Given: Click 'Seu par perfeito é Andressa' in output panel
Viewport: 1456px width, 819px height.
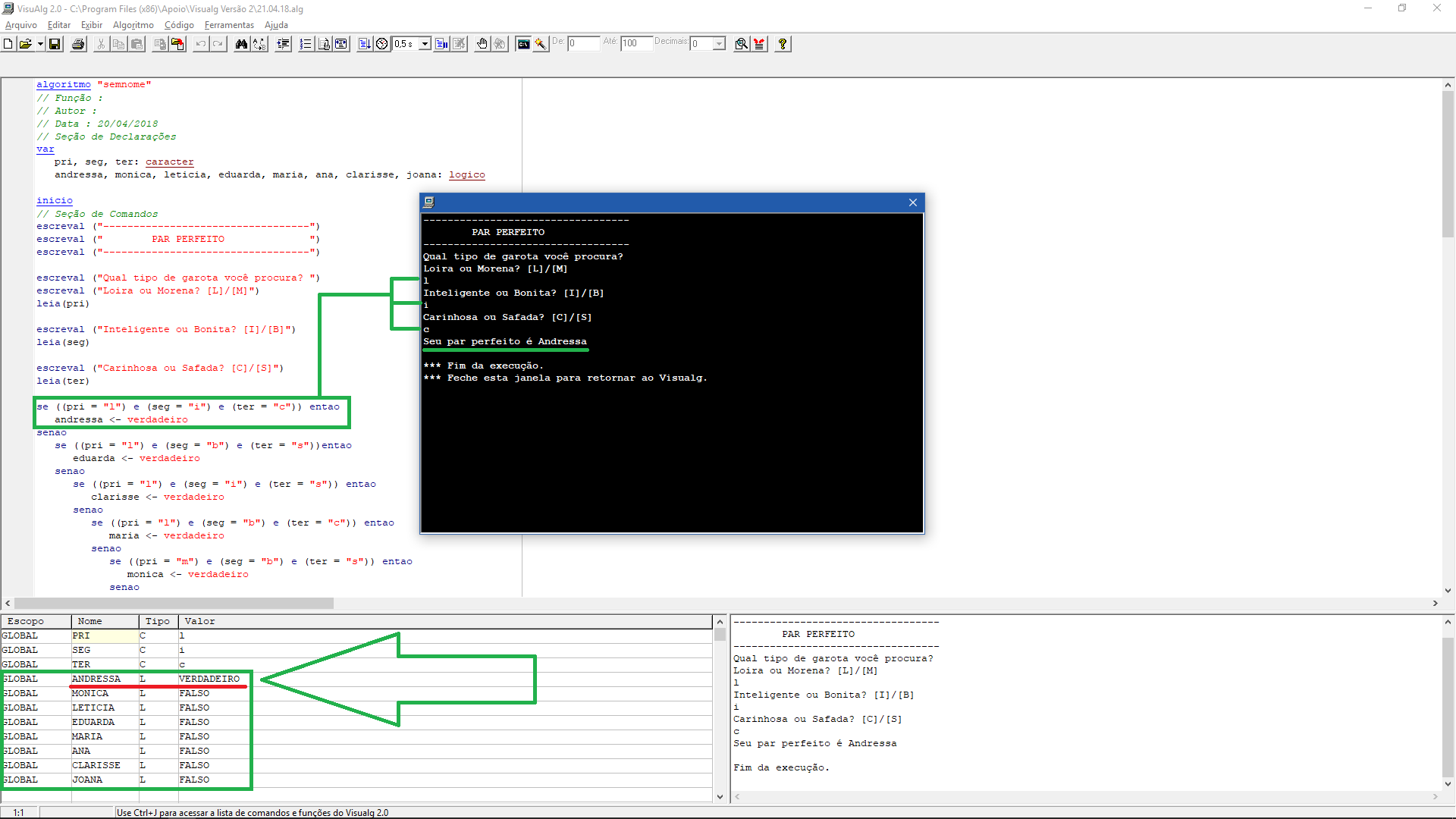Looking at the screenshot, I should [814, 744].
